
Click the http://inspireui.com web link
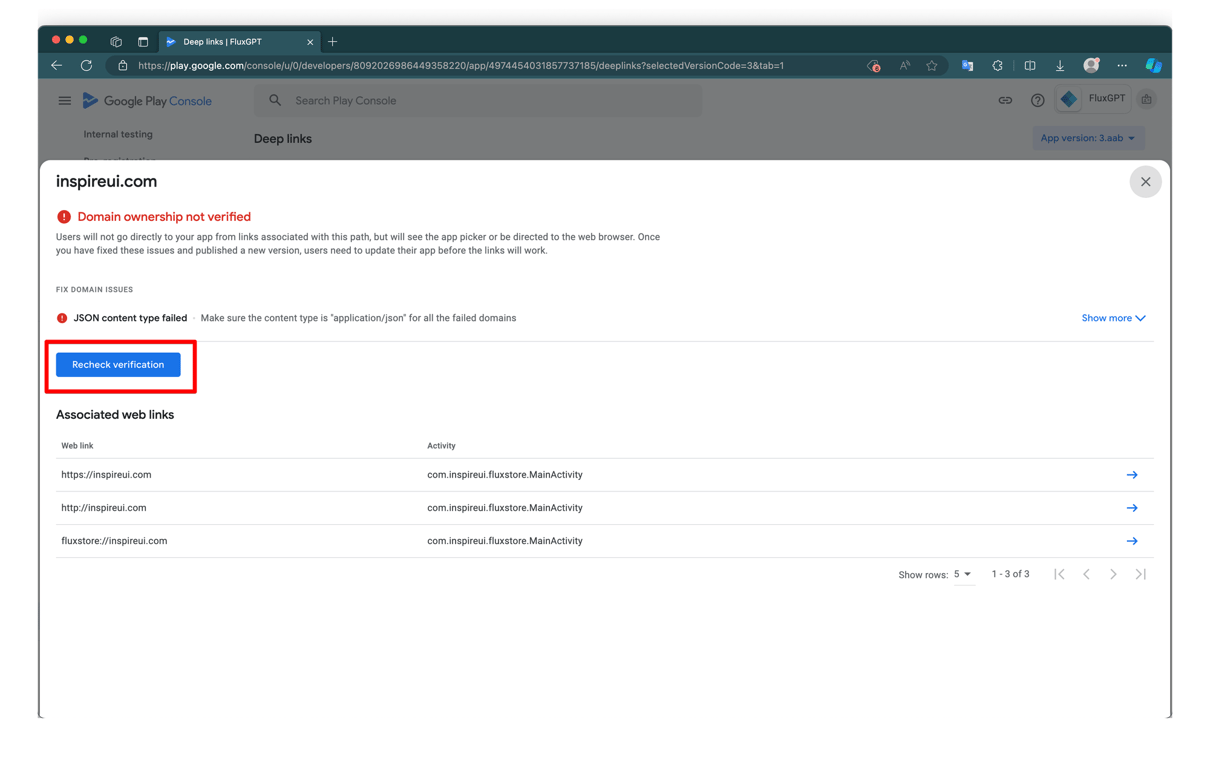point(104,508)
